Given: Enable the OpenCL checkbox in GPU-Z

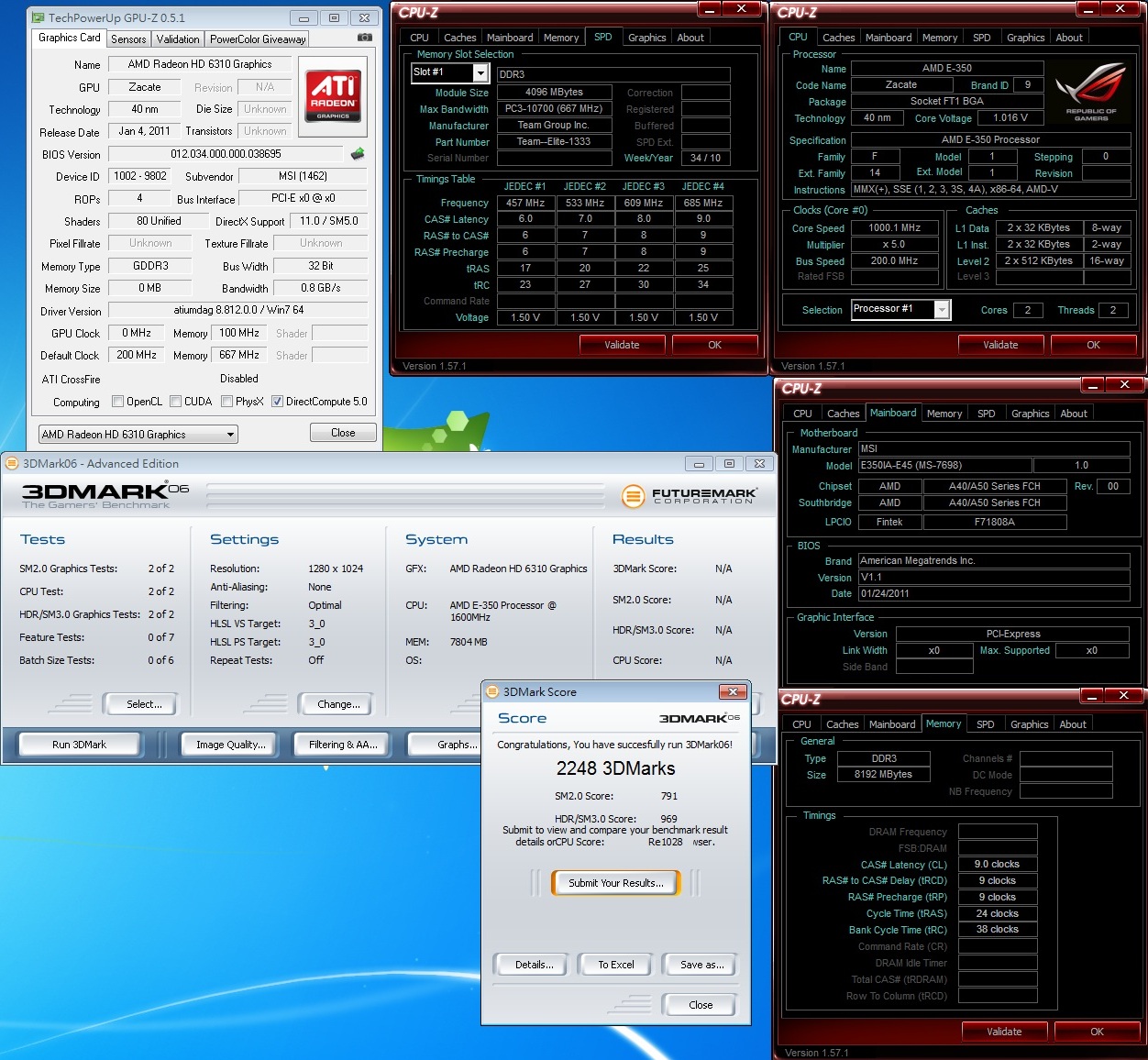Looking at the screenshot, I should pyautogui.click(x=117, y=402).
